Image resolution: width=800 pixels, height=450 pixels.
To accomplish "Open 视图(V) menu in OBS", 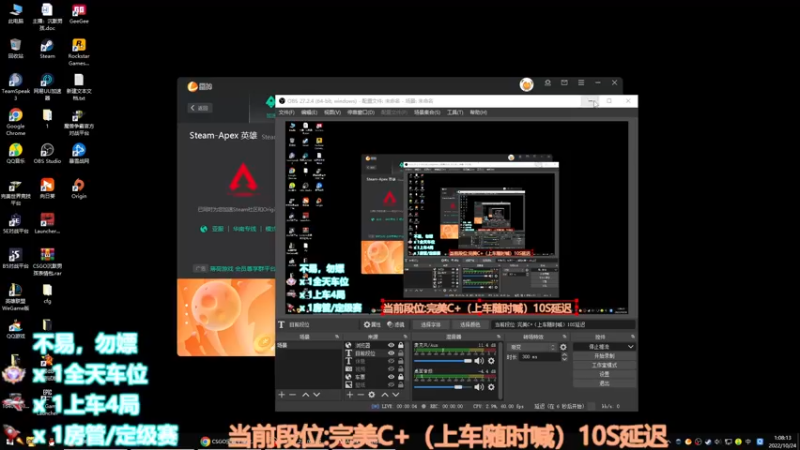I will coord(332,112).
